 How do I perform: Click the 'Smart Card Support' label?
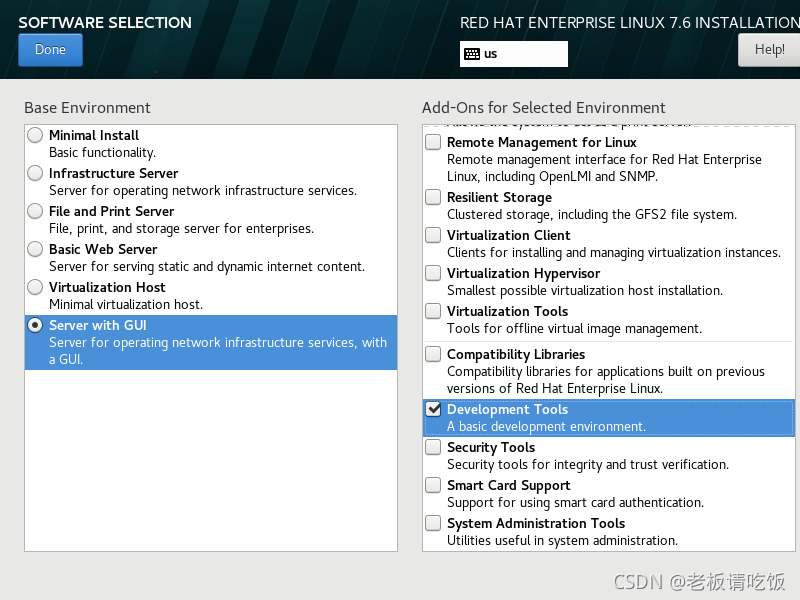[x=509, y=485]
